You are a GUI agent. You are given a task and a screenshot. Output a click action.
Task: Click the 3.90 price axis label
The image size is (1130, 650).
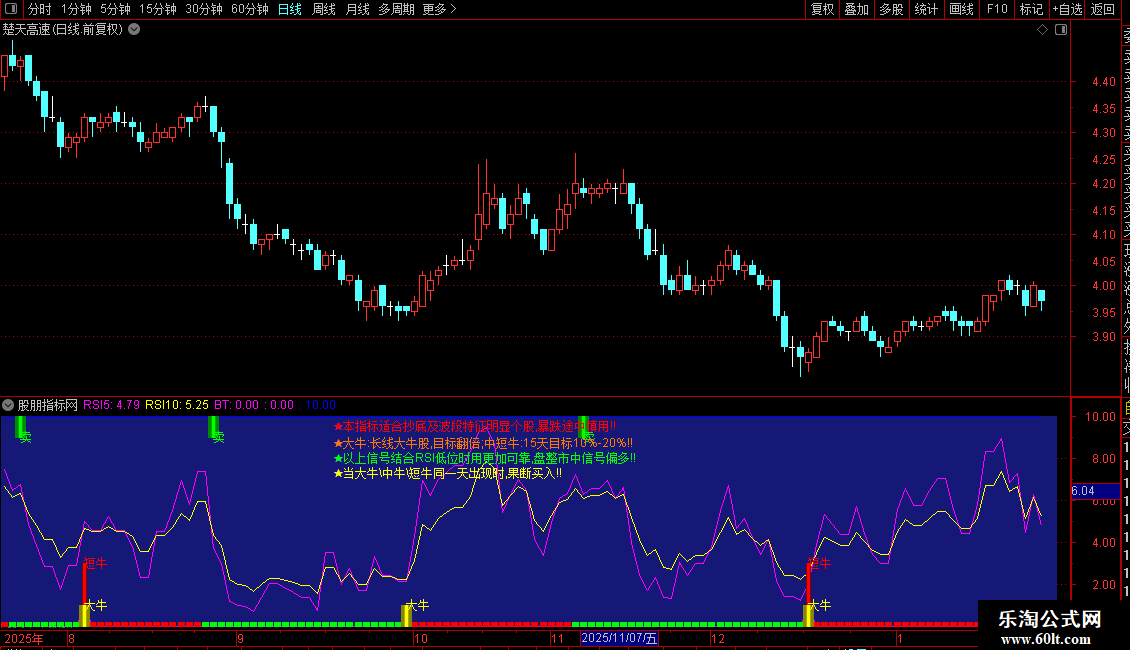click(1104, 337)
